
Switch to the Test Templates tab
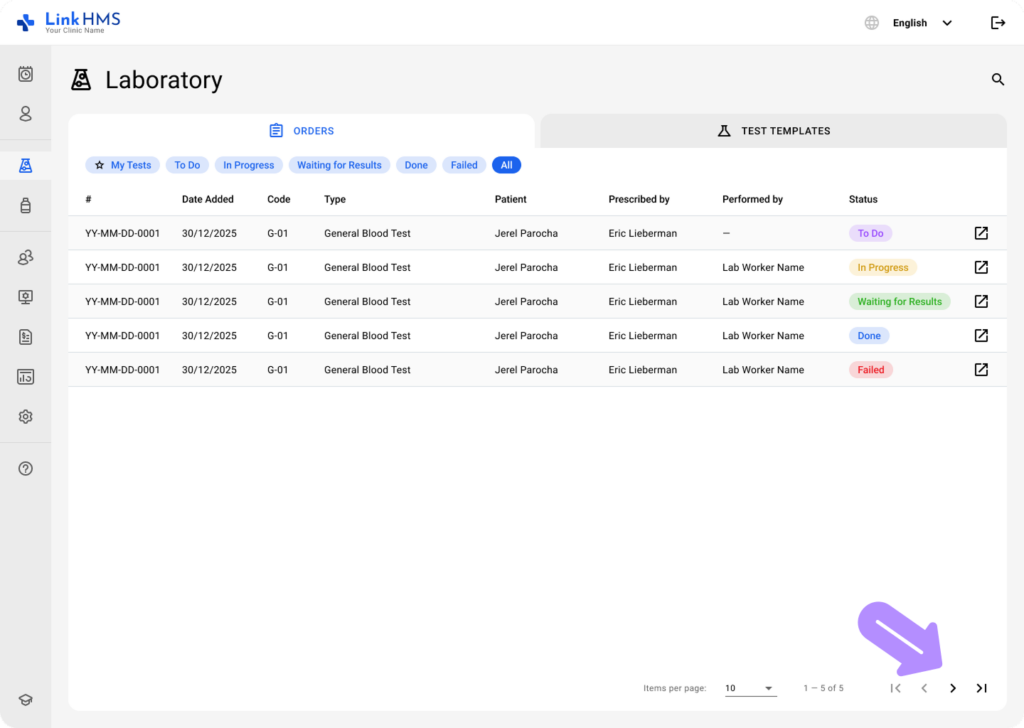click(x=773, y=131)
